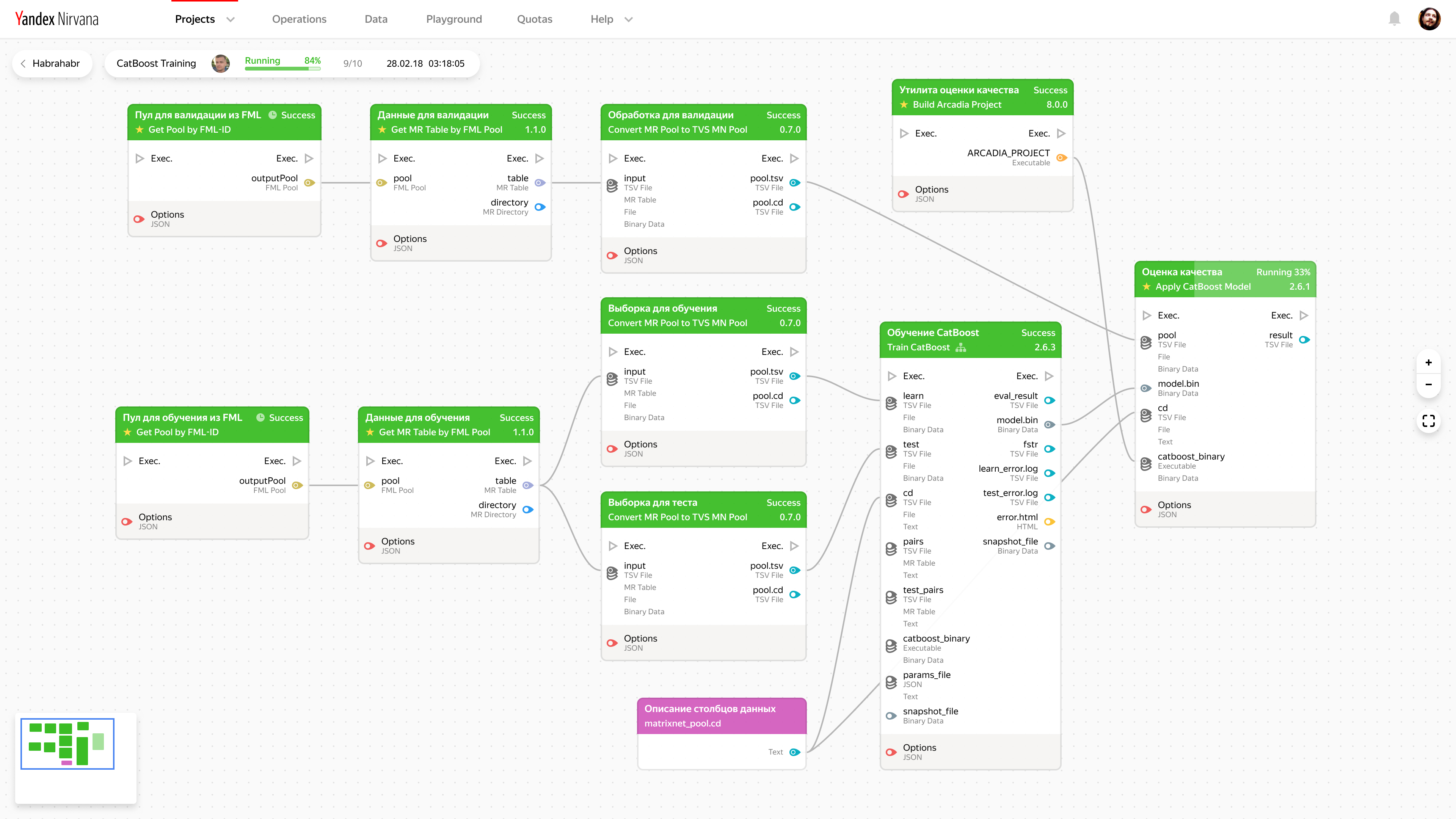Click the CatBoost Training workflow title

coord(156,63)
